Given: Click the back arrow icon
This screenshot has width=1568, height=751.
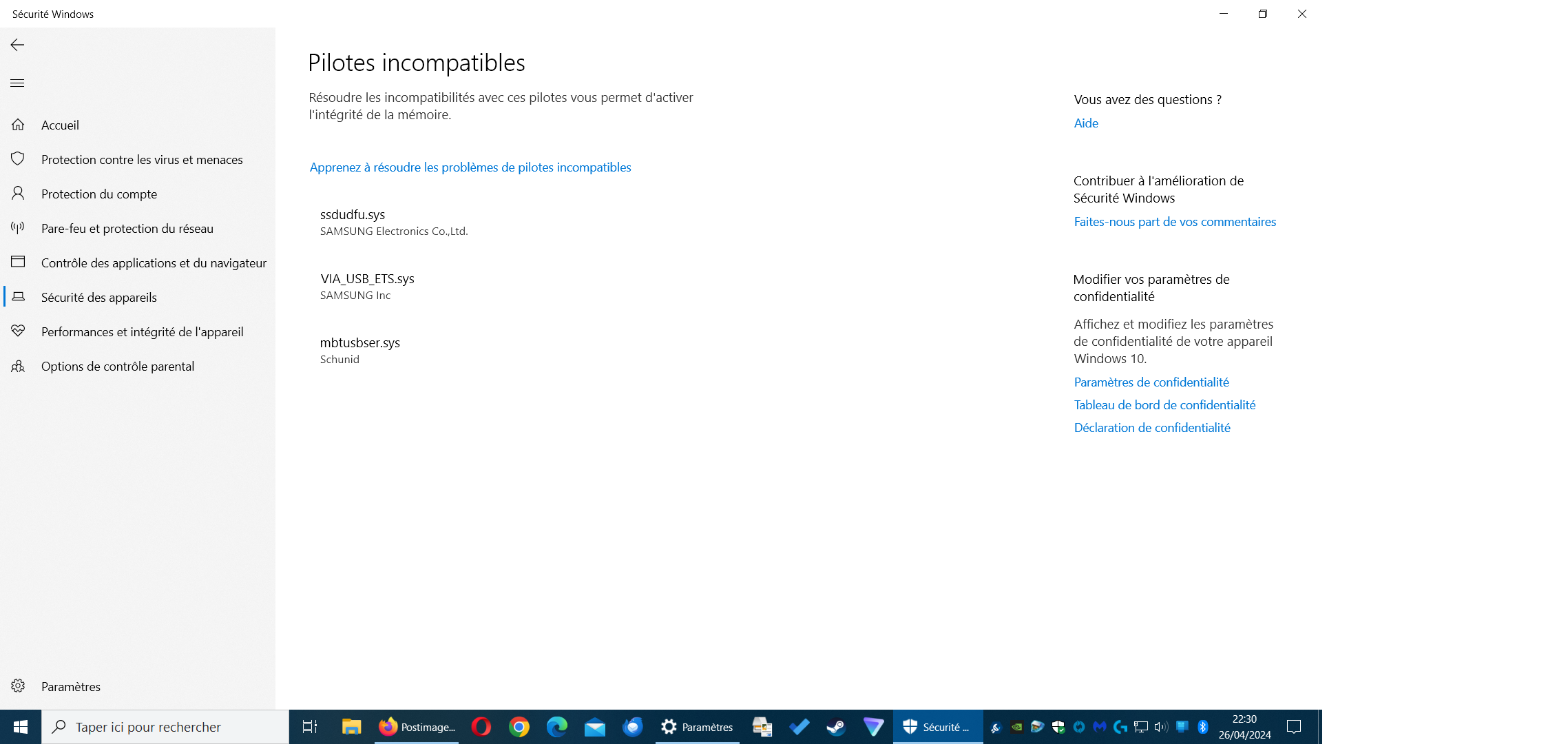Looking at the screenshot, I should click(18, 45).
